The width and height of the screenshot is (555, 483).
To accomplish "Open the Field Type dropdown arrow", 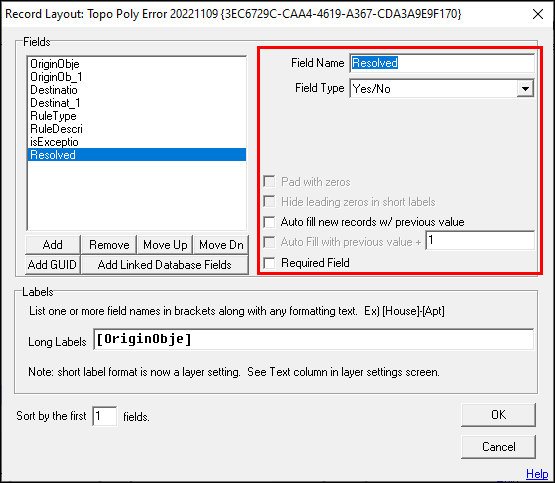I will (525, 88).
